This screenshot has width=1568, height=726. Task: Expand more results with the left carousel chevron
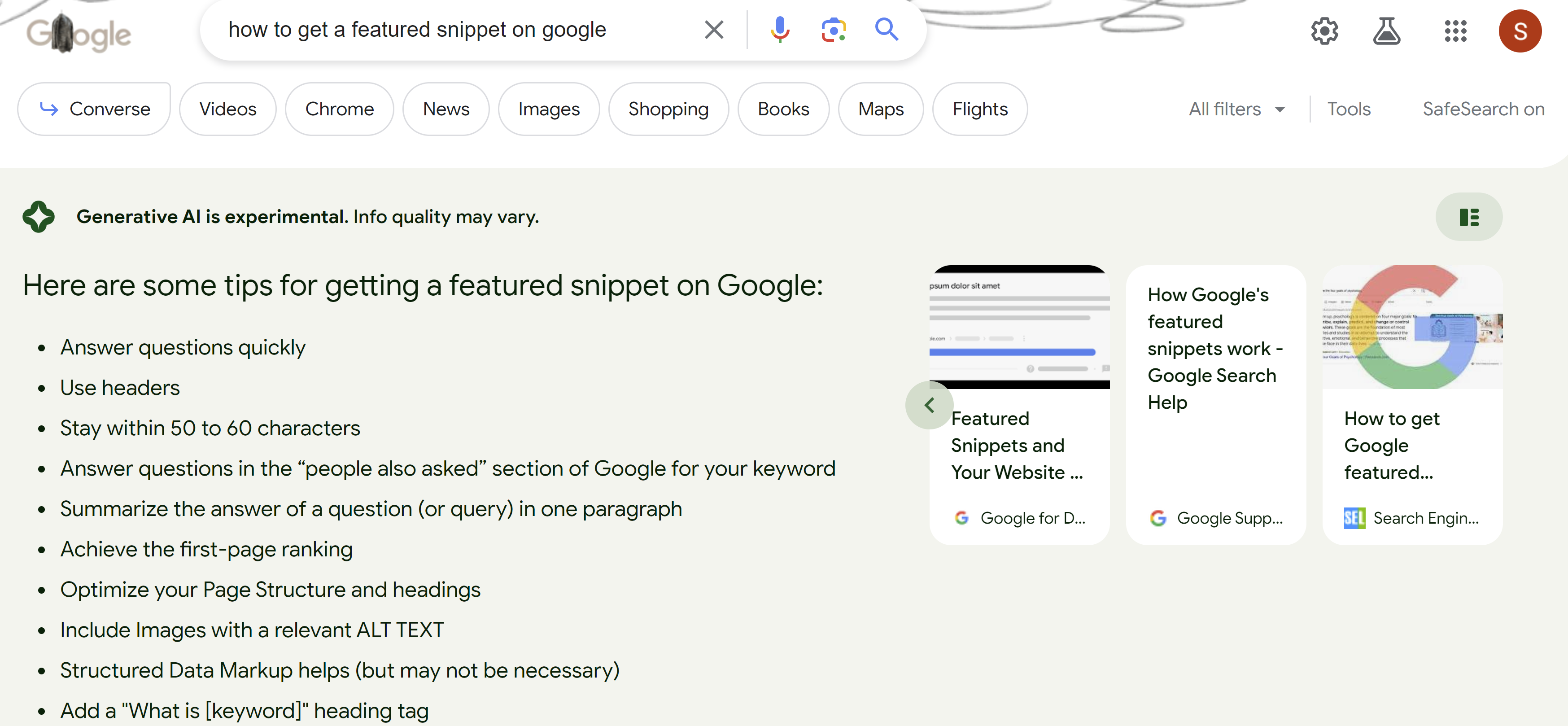pyautogui.click(x=930, y=405)
